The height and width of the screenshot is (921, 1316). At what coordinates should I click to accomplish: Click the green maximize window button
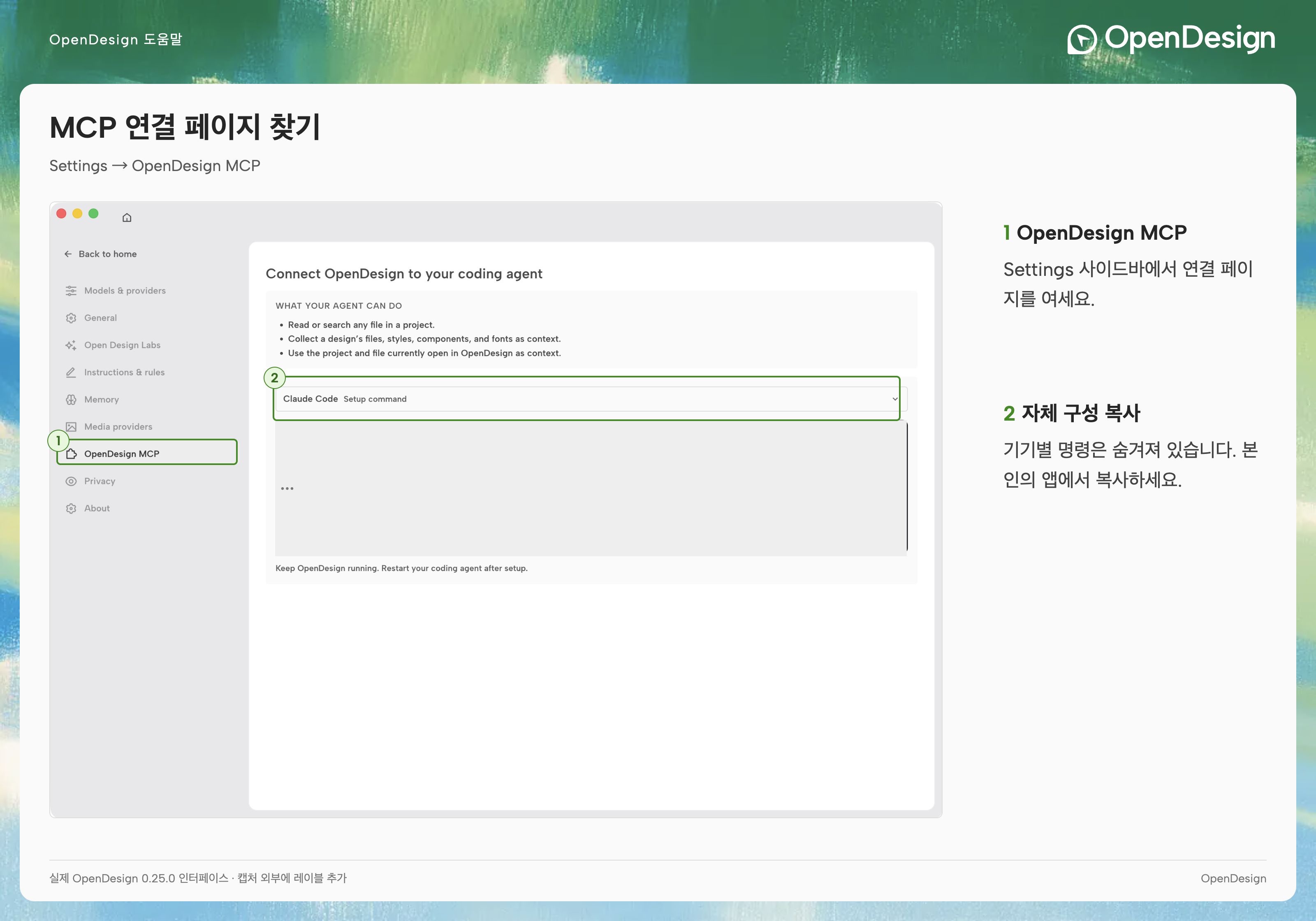click(93, 214)
